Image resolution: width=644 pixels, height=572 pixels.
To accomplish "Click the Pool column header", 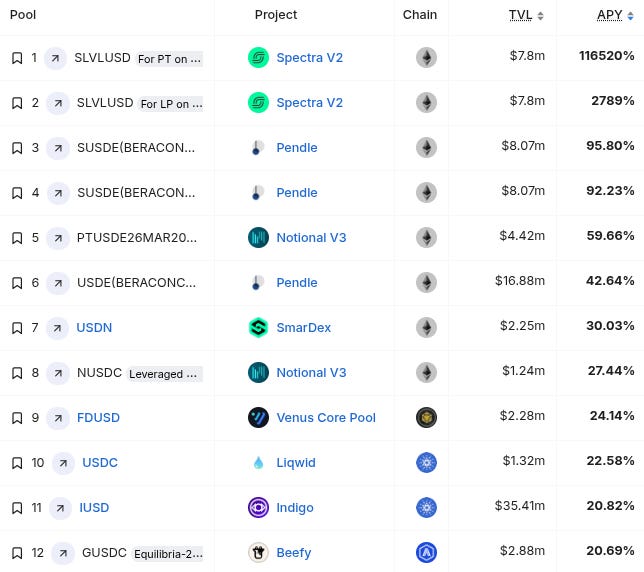I will click(x=23, y=15).
